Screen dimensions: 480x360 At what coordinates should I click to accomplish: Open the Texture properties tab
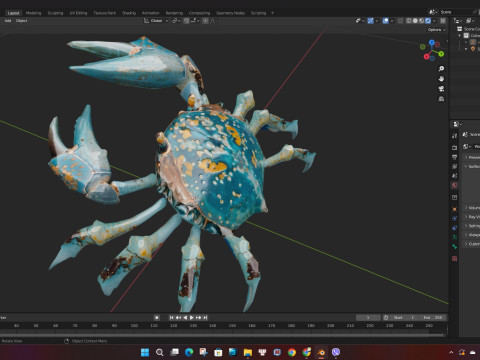(x=454, y=258)
